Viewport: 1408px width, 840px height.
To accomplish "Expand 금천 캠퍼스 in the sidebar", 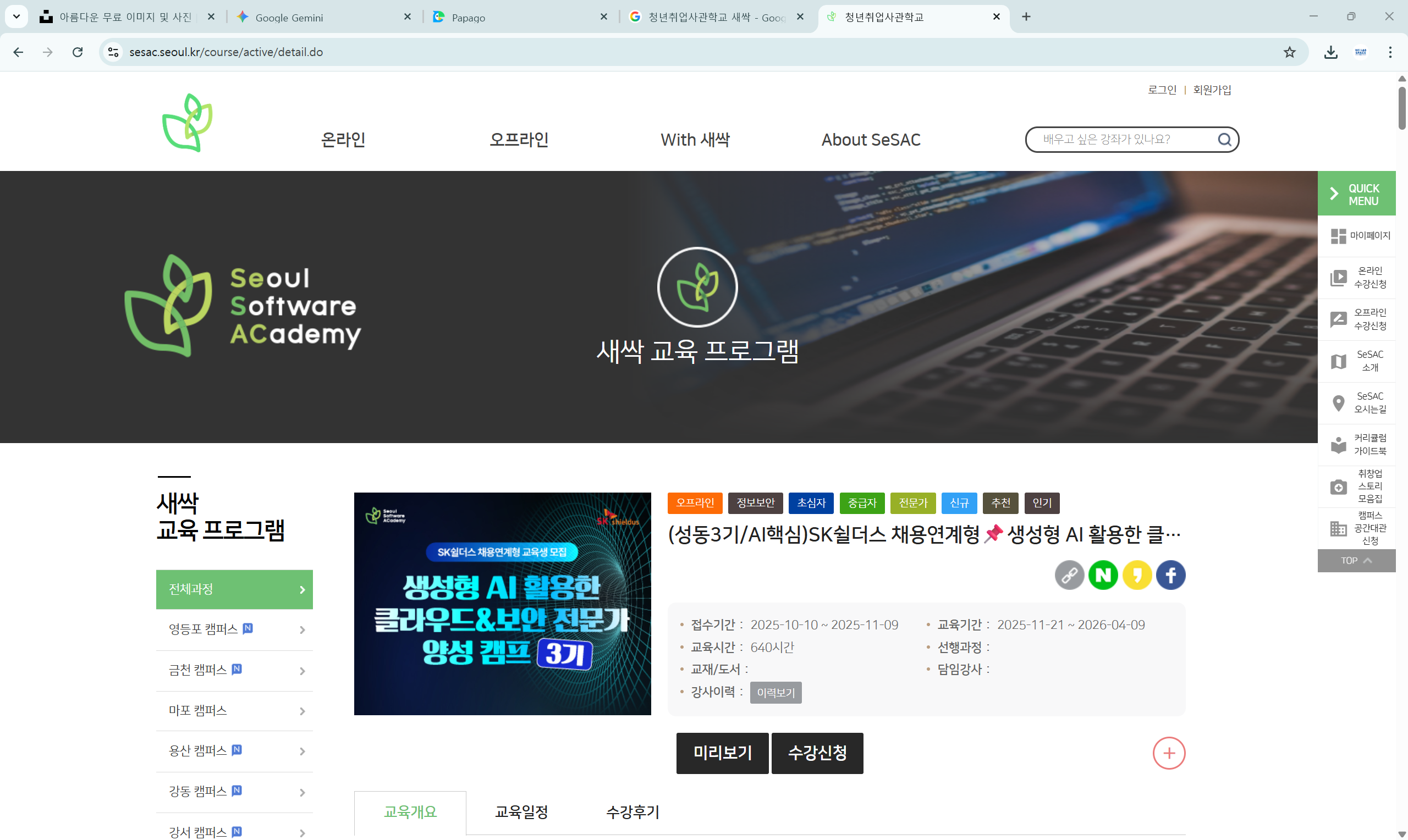I will click(x=234, y=670).
